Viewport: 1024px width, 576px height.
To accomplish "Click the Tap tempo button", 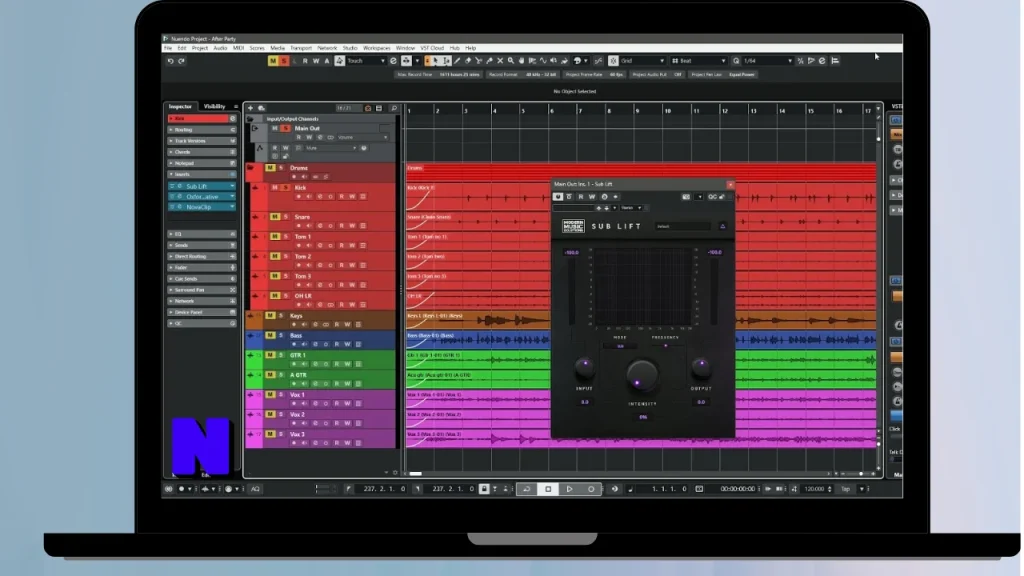I will click(846, 488).
